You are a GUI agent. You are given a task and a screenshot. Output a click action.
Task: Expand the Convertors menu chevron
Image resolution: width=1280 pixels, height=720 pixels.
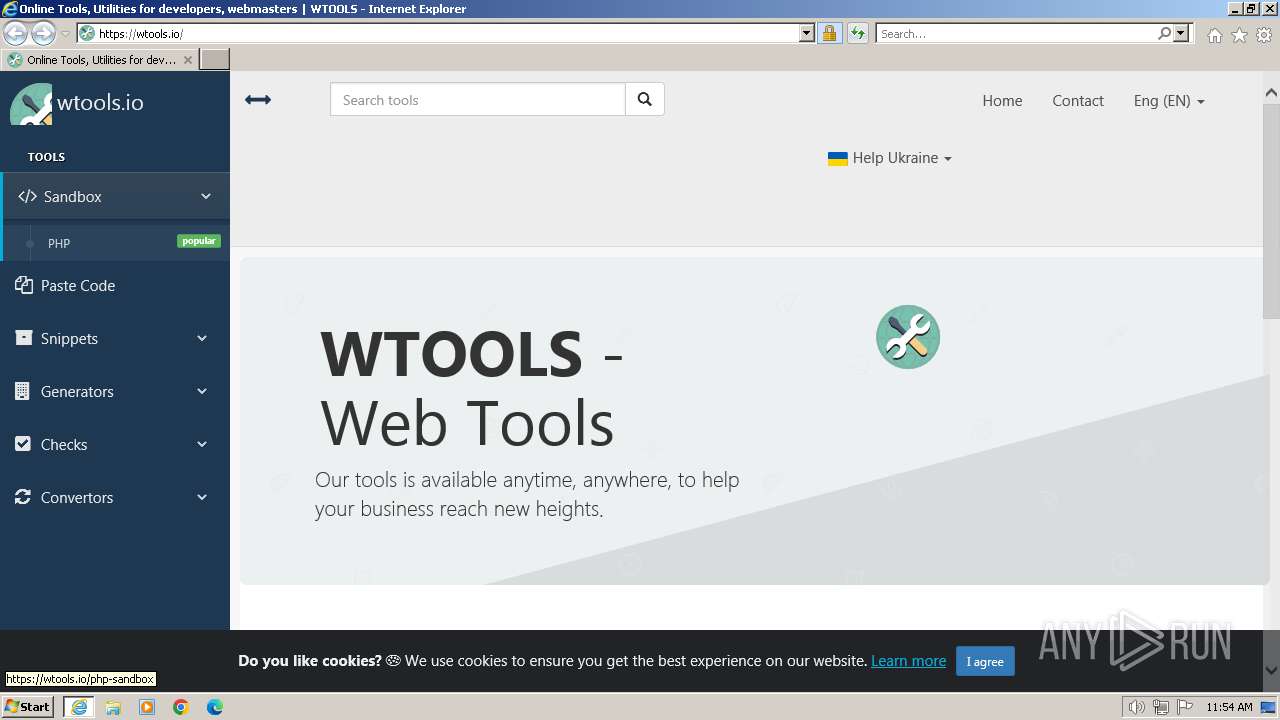pyautogui.click(x=202, y=497)
